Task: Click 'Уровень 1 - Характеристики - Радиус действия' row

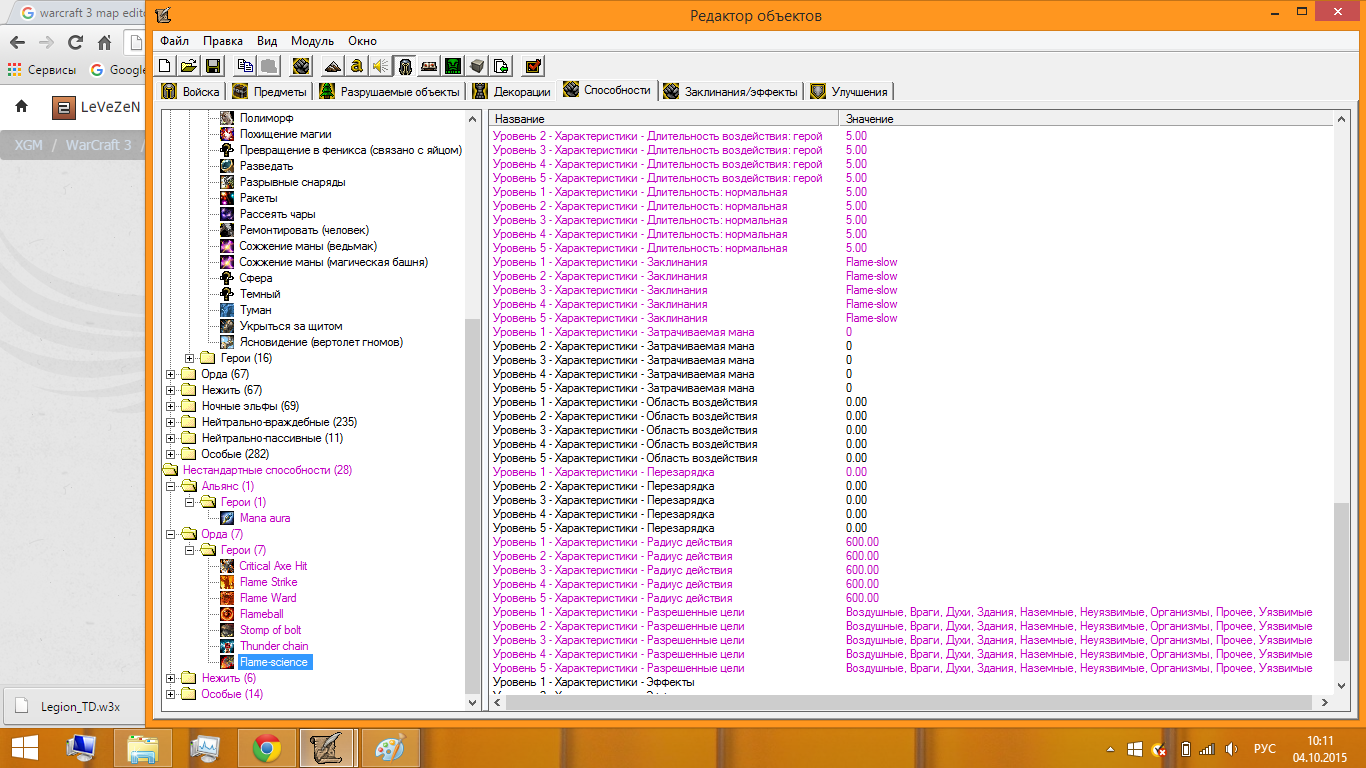Action: coord(912,542)
